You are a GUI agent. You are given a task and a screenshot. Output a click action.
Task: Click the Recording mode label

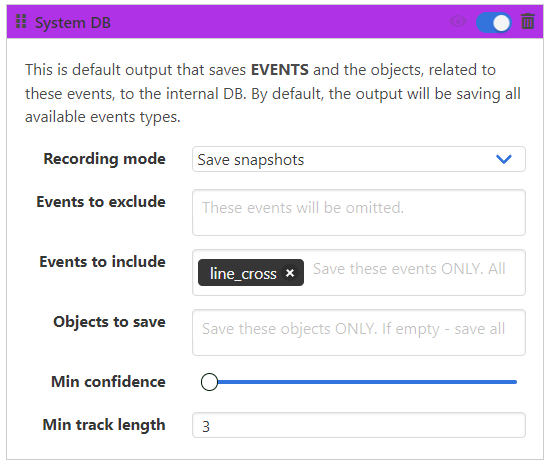click(x=104, y=159)
